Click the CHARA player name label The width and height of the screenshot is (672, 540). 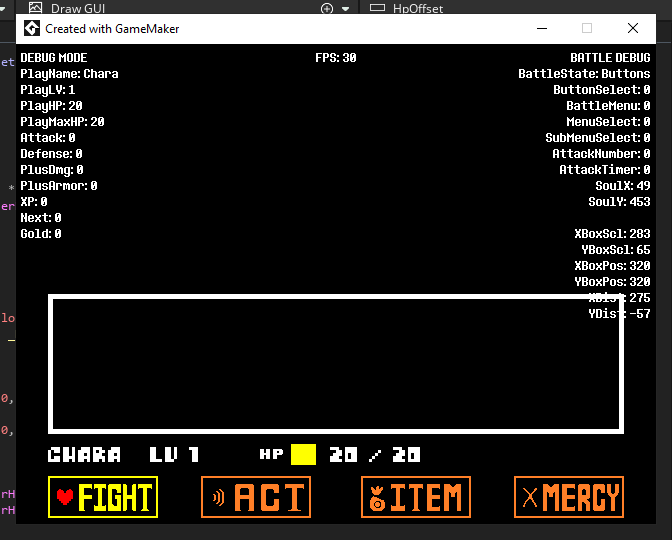[x=84, y=454]
